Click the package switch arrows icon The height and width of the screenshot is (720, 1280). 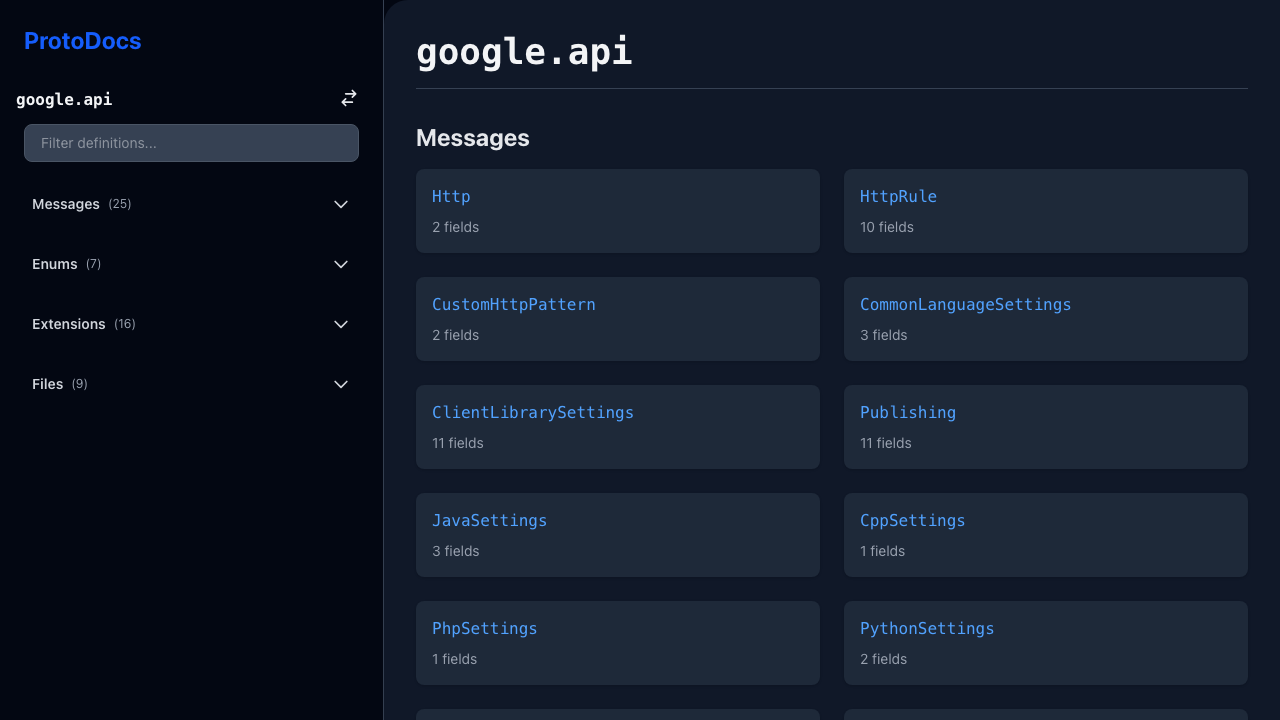[349, 98]
